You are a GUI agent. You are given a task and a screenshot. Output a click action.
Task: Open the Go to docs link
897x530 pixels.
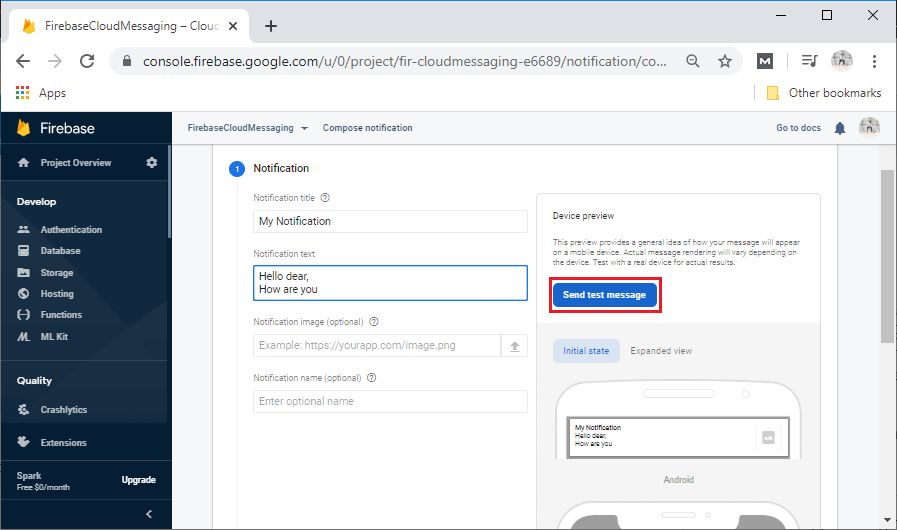[x=798, y=128]
